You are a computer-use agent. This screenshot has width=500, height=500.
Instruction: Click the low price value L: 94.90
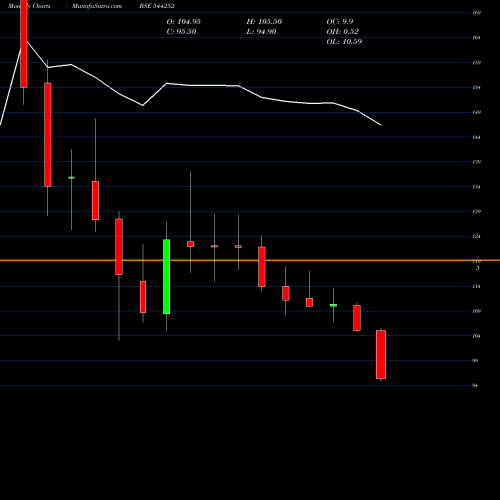(x=261, y=32)
